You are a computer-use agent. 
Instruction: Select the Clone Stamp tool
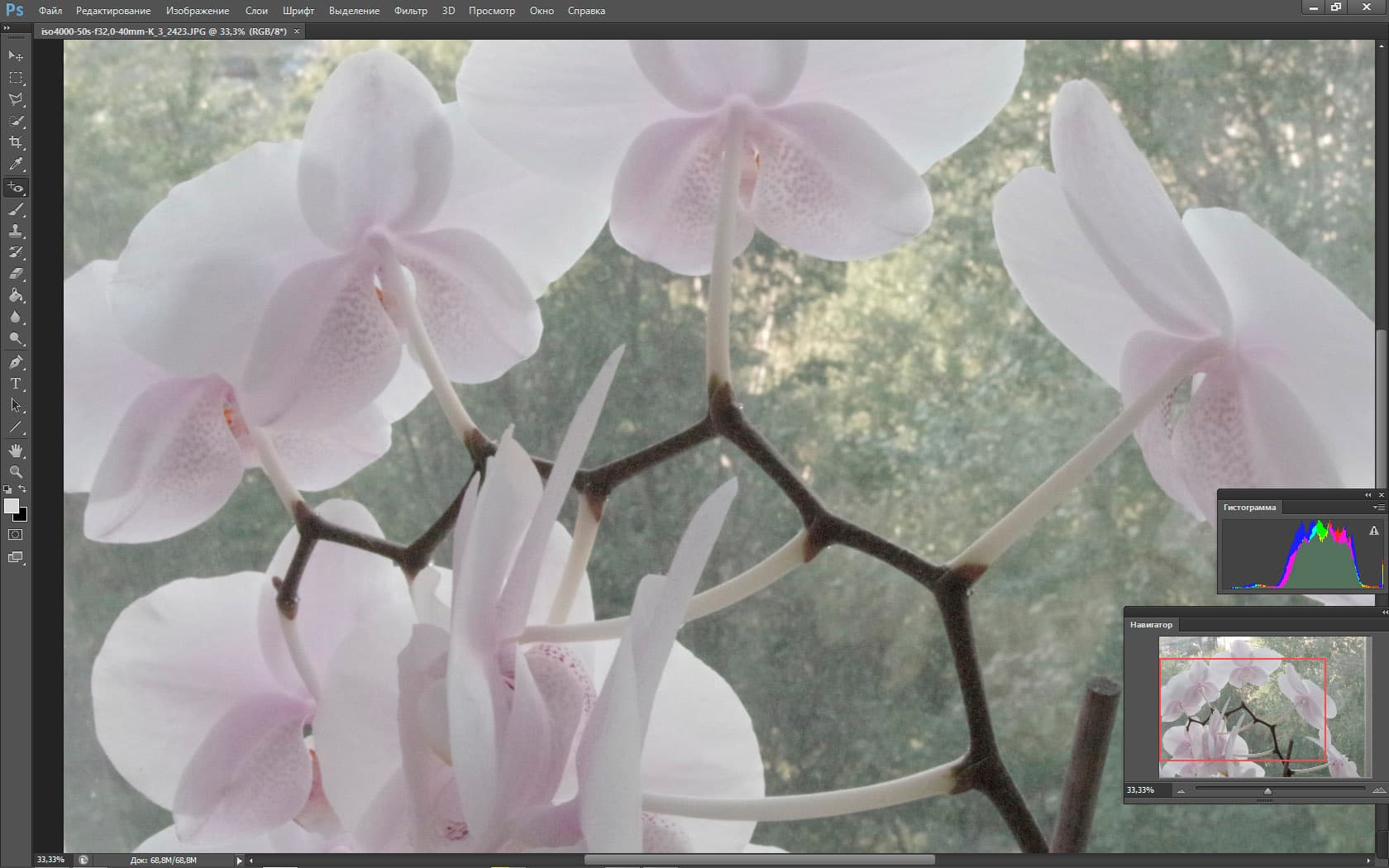(16, 231)
